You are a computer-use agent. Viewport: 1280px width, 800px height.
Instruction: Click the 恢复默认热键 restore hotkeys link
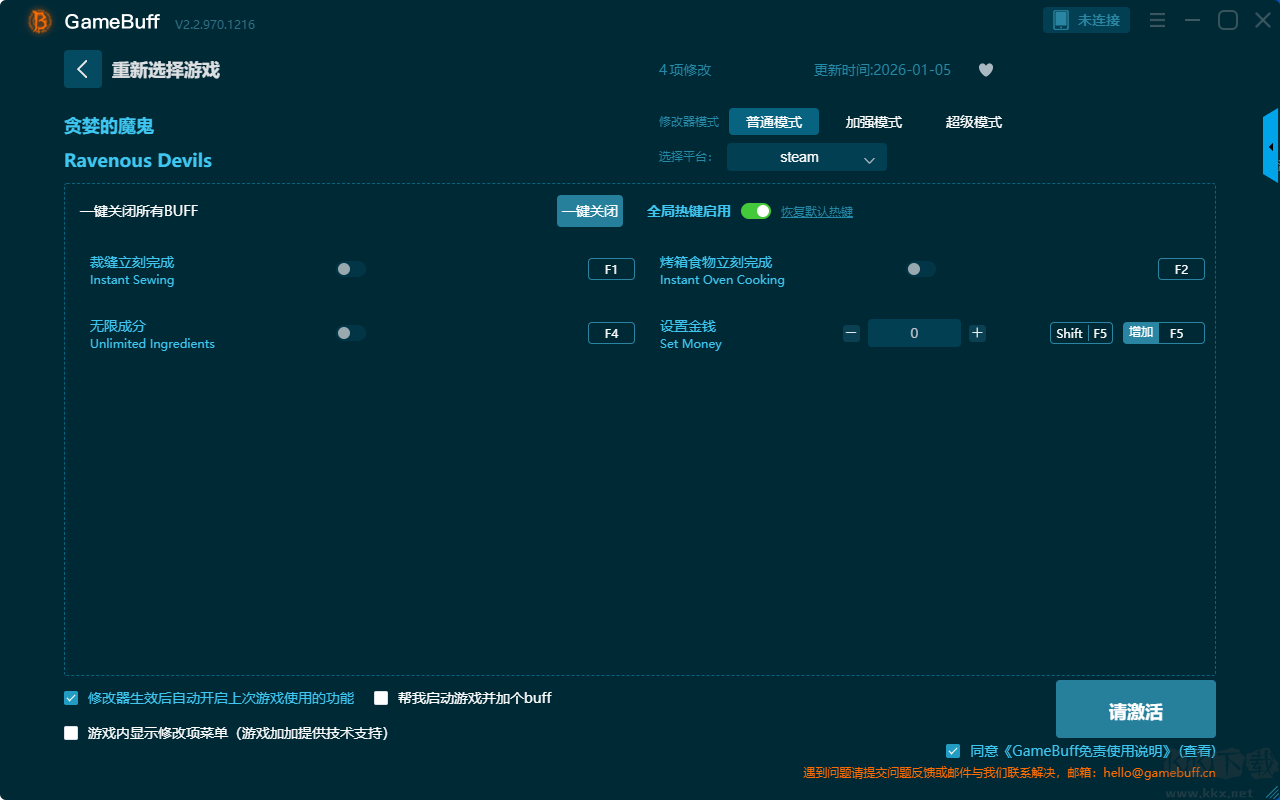pyautogui.click(x=816, y=212)
